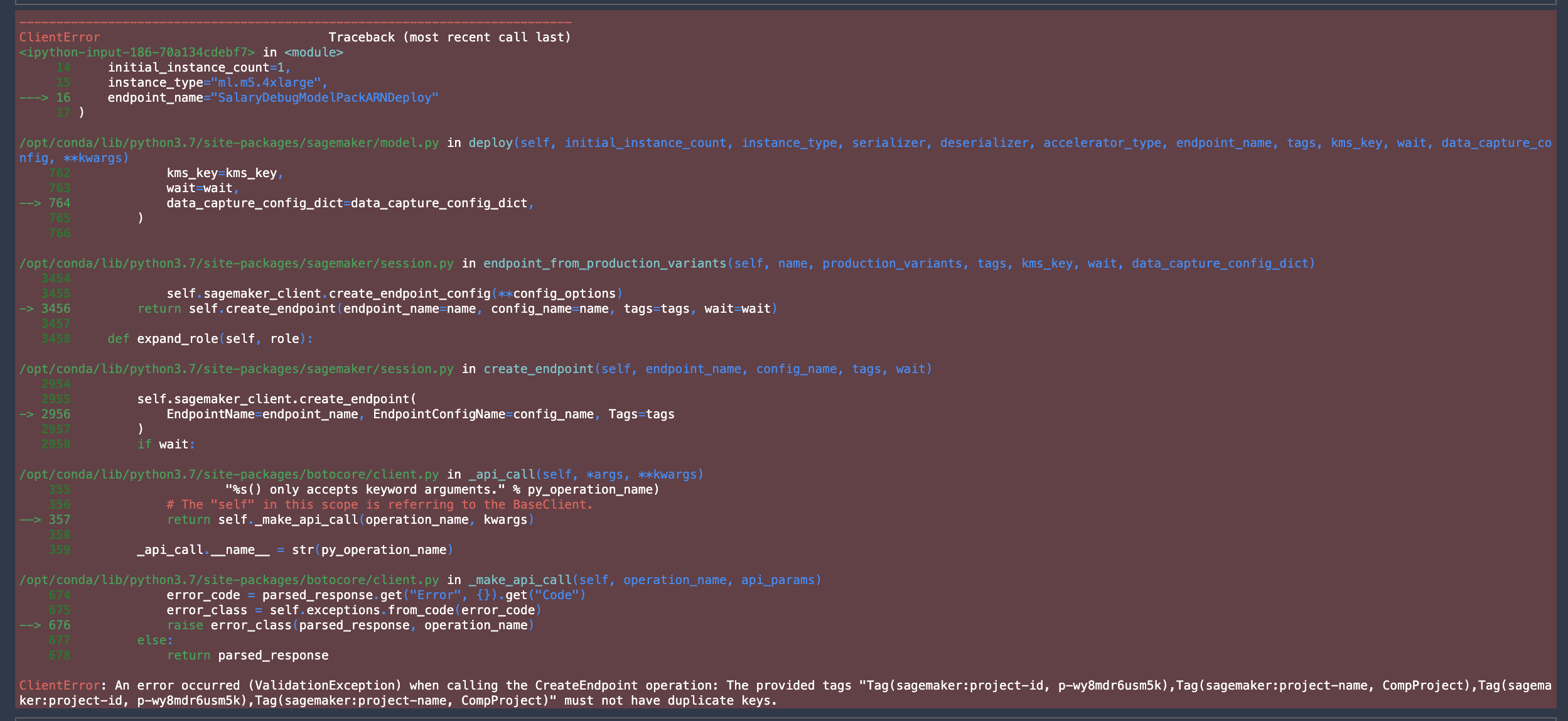Click the "wait=wait," line numbered 763

pos(203,188)
